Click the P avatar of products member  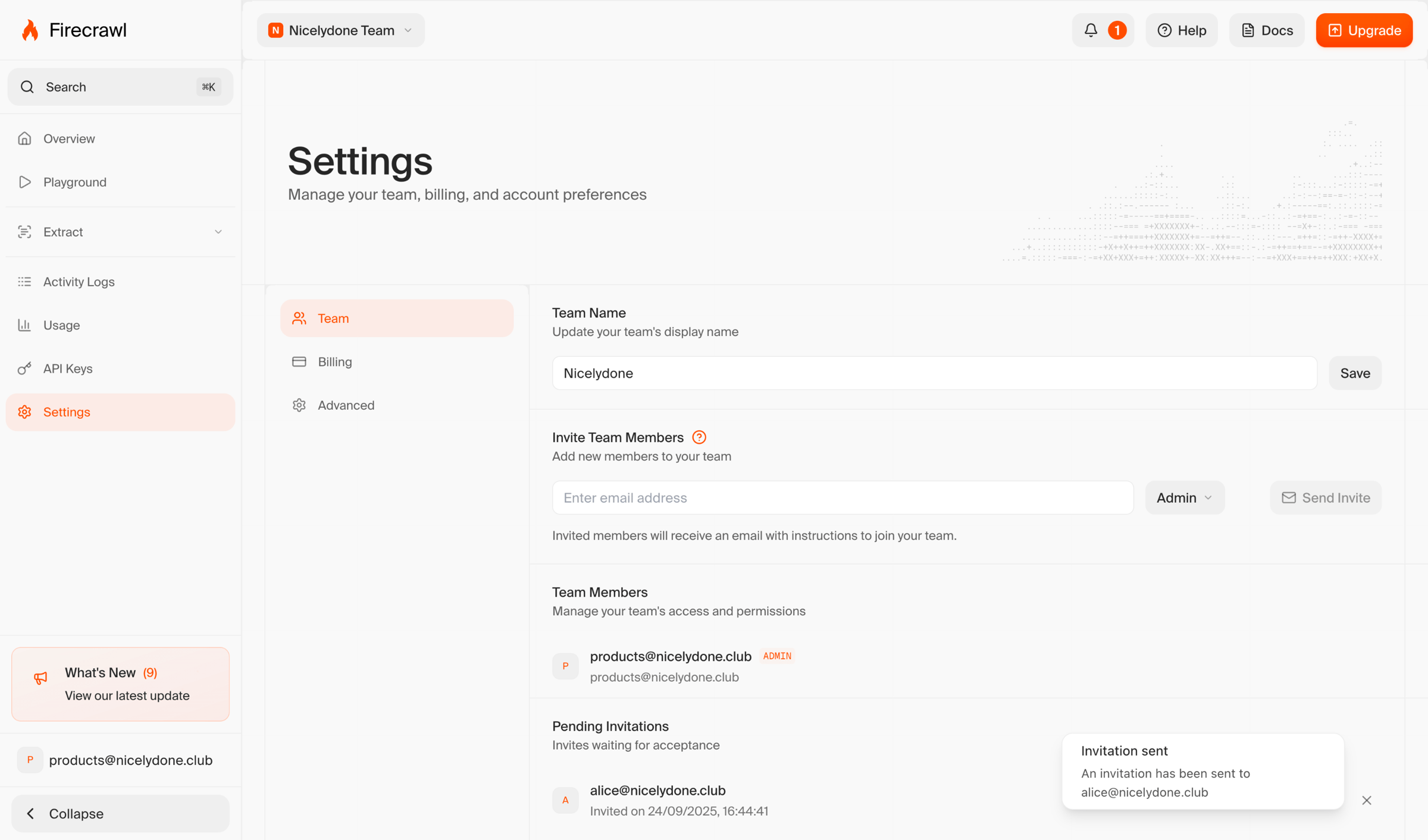pyautogui.click(x=565, y=666)
